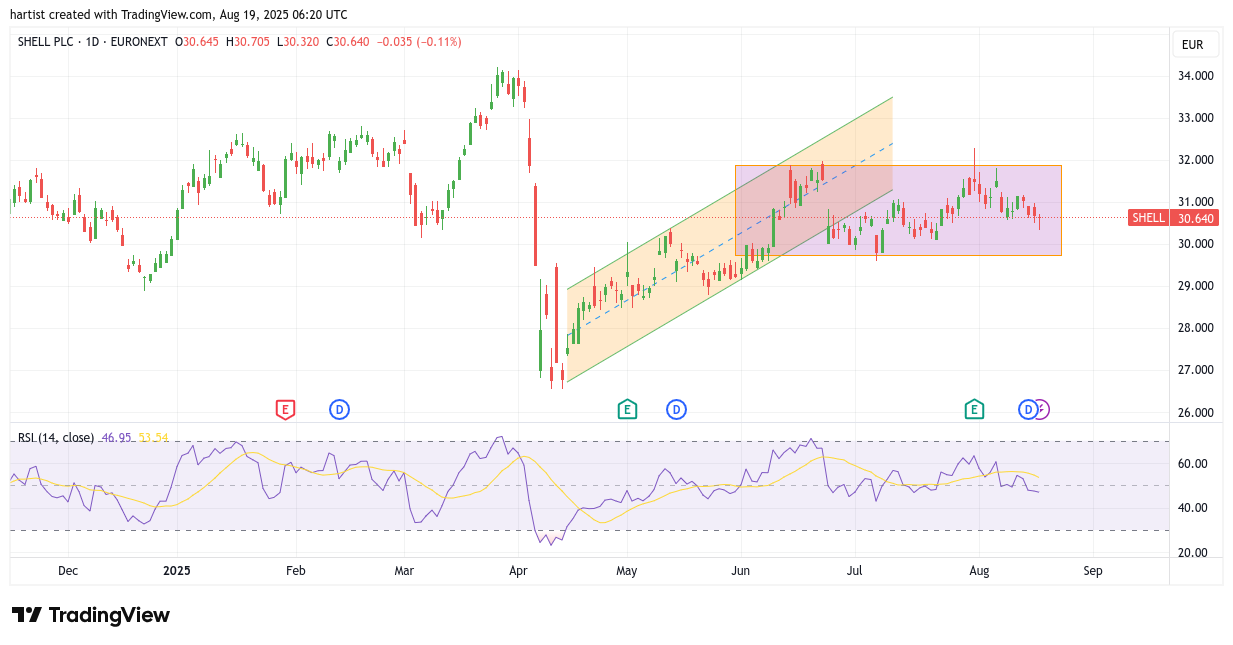1233x645 pixels.
Task: Click the Mar label on time axis
Action: pos(404,571)
